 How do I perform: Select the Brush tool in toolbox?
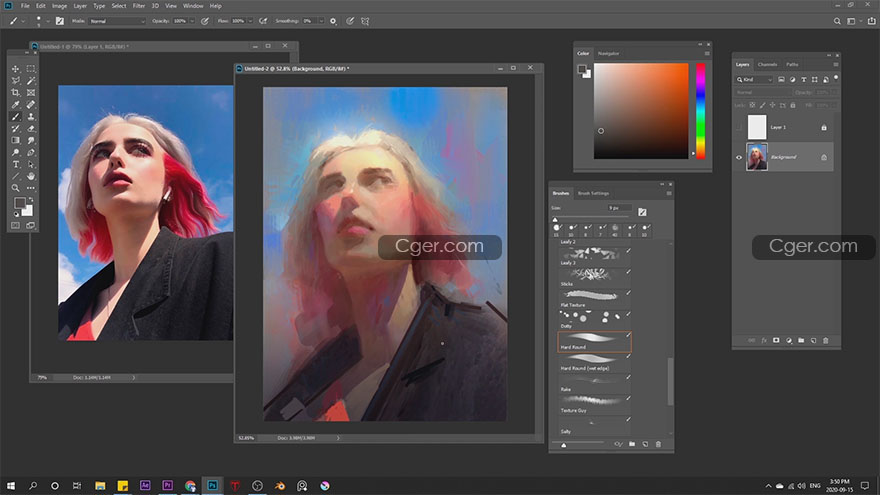pyautogui.click(x=16, y=117)
